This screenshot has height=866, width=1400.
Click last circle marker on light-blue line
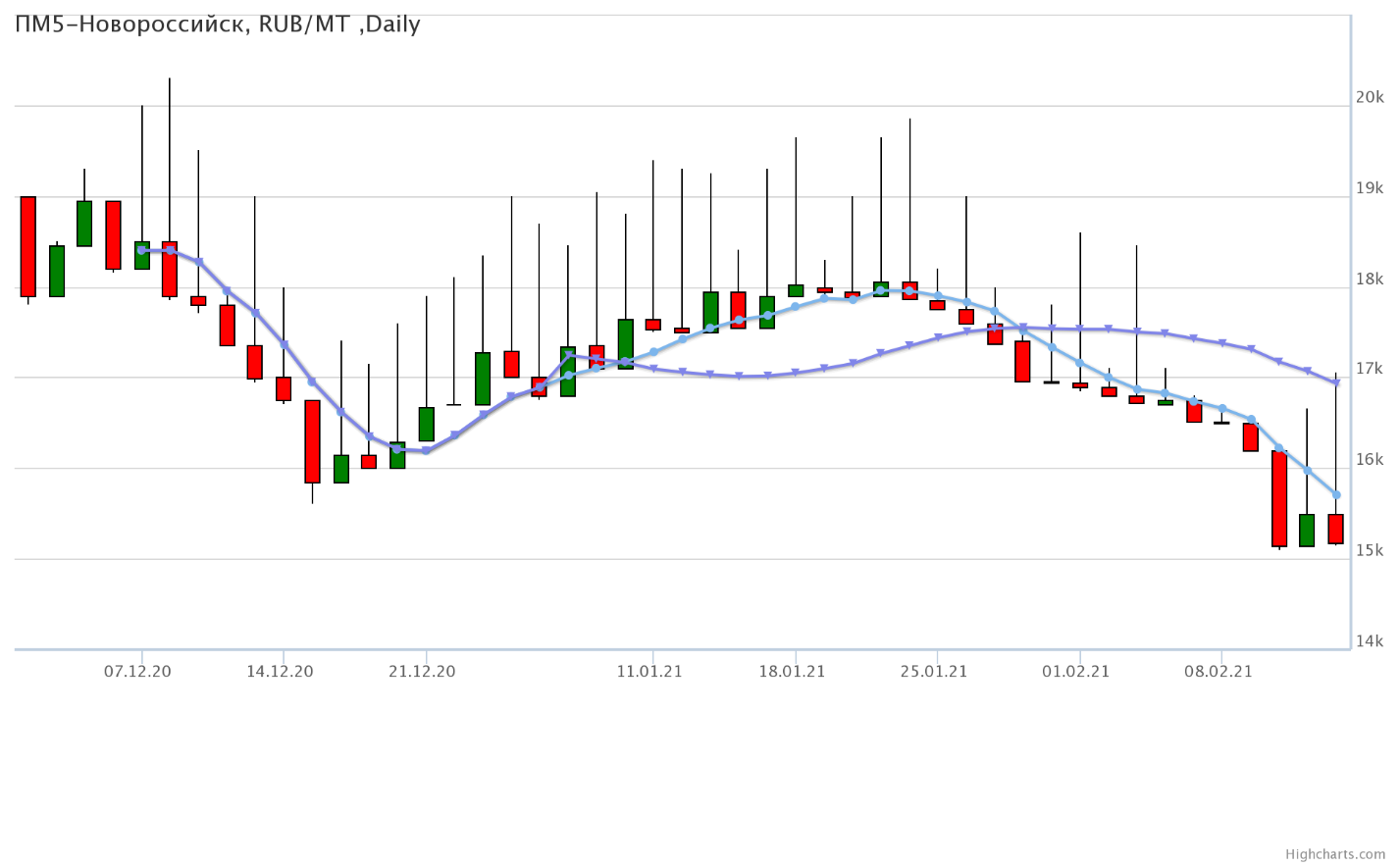[x=1336, y=495]
